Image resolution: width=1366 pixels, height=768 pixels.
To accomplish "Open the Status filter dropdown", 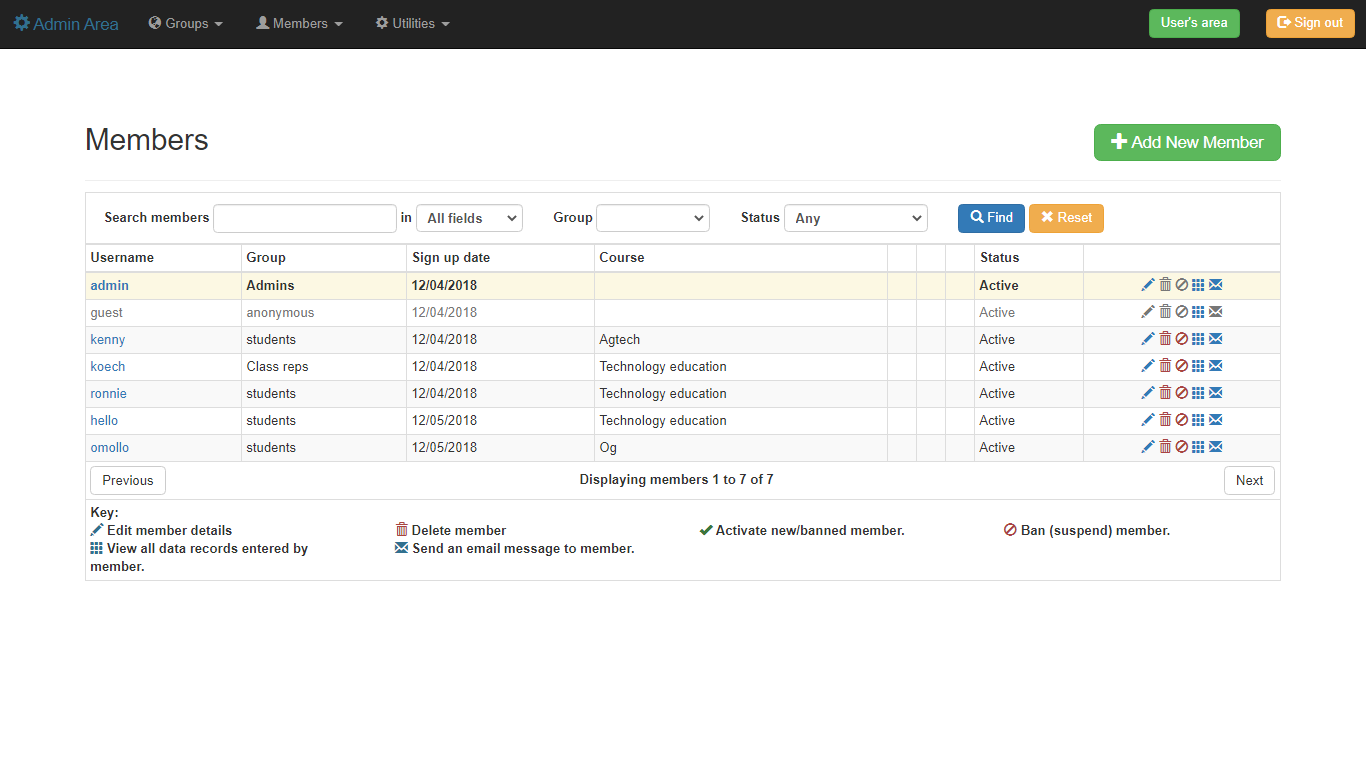I will pyautogui.click(x=855, y=217).
